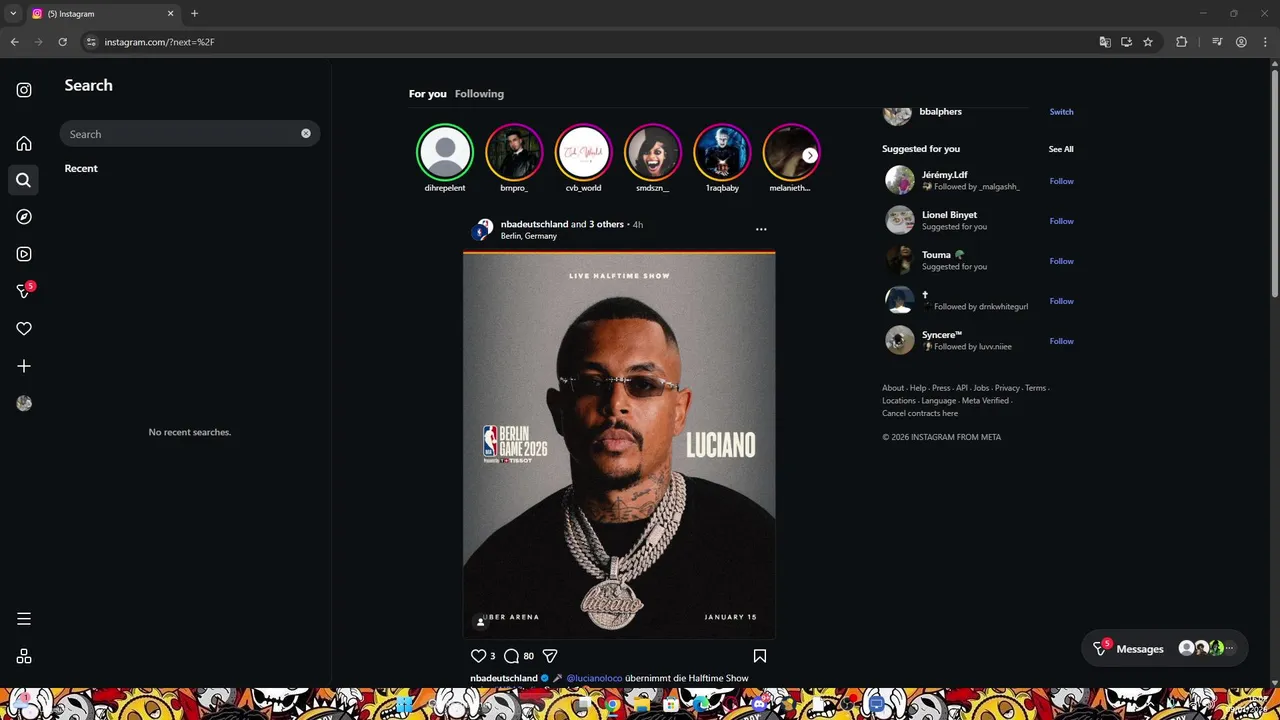Open nbadeutschland post author avatar

(482, 230)
